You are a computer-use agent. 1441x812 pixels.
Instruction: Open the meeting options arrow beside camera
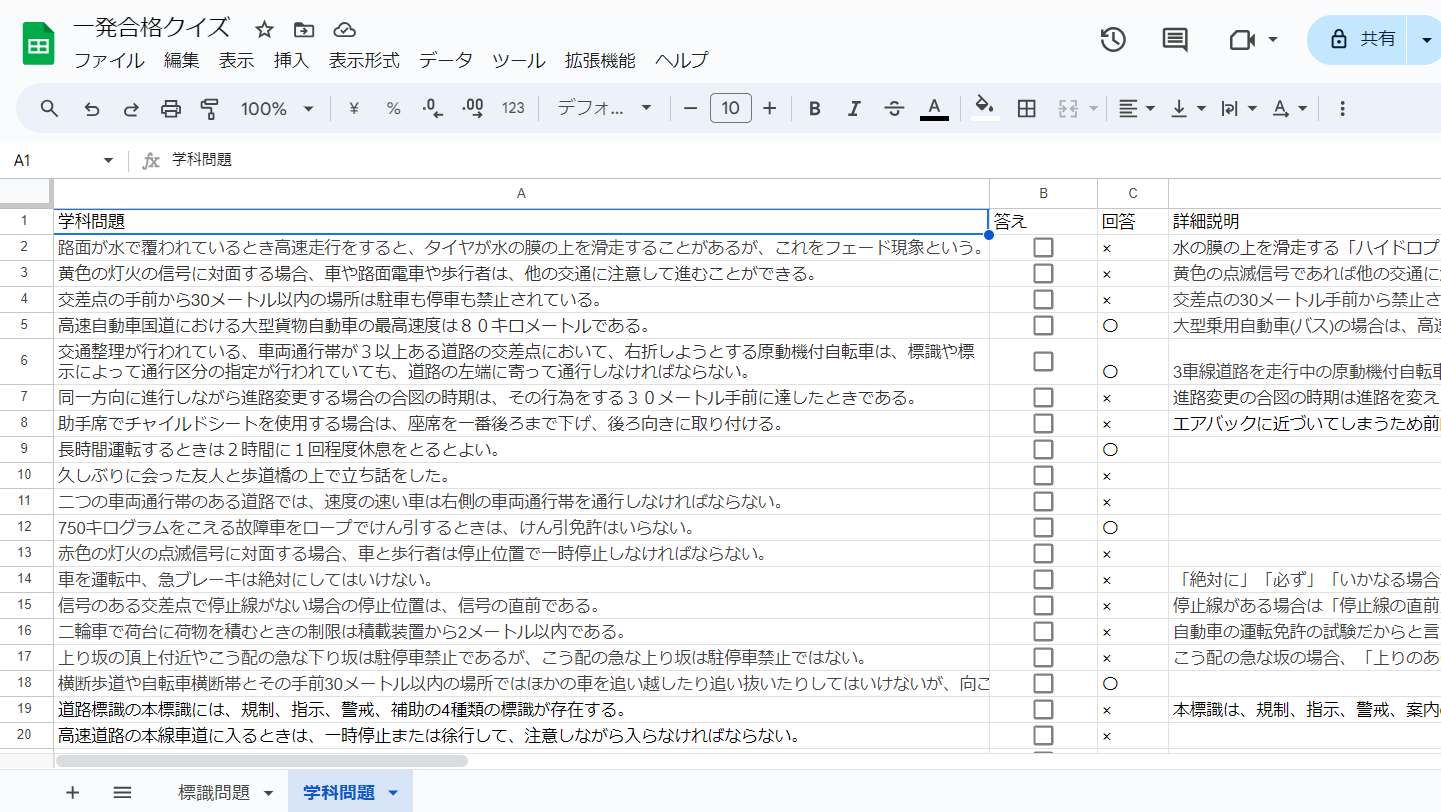[1273, 40]
